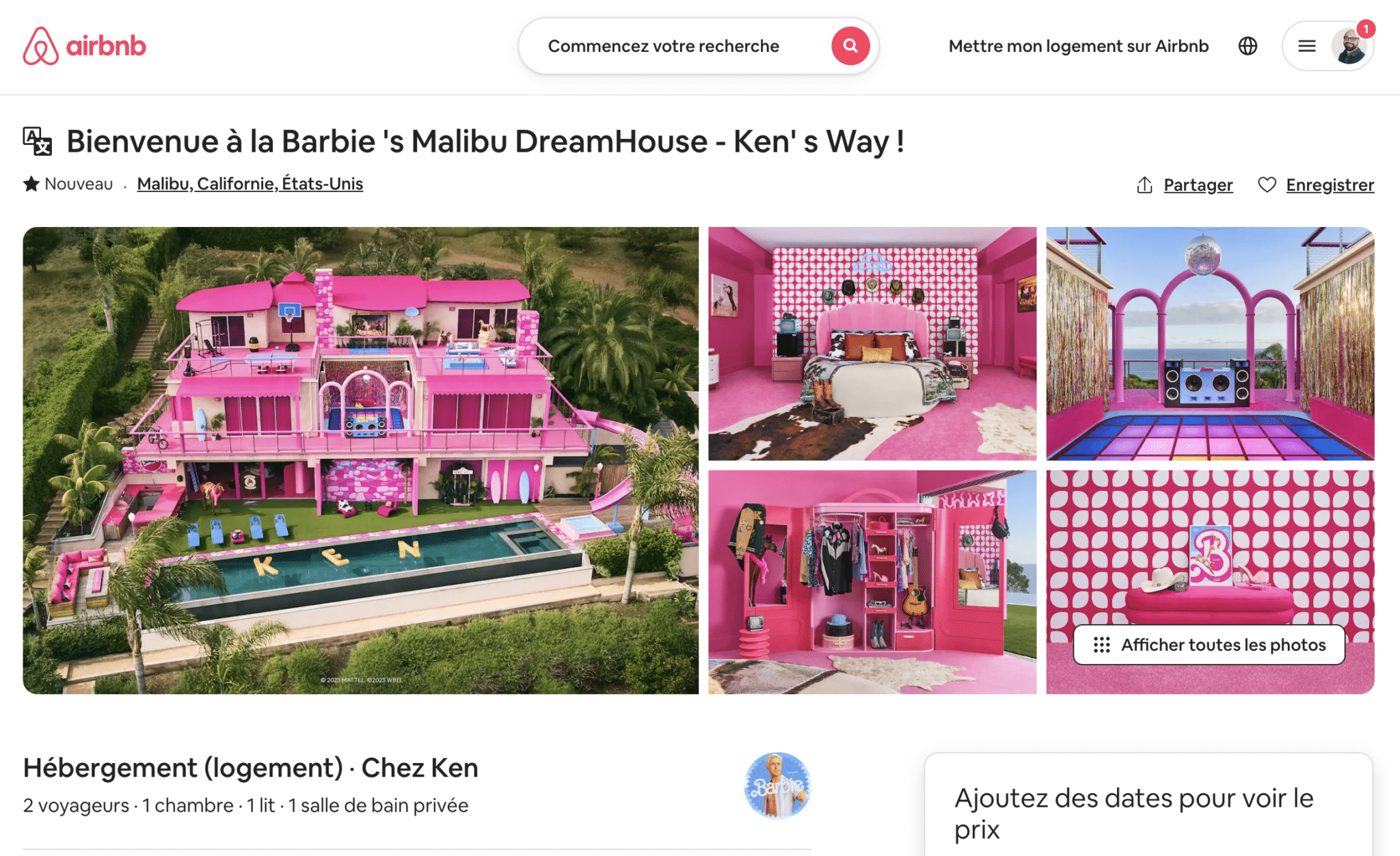Click the Commencez votre recherche field
Viewport: 1400px width, 856px height.
tap(664, 46)
